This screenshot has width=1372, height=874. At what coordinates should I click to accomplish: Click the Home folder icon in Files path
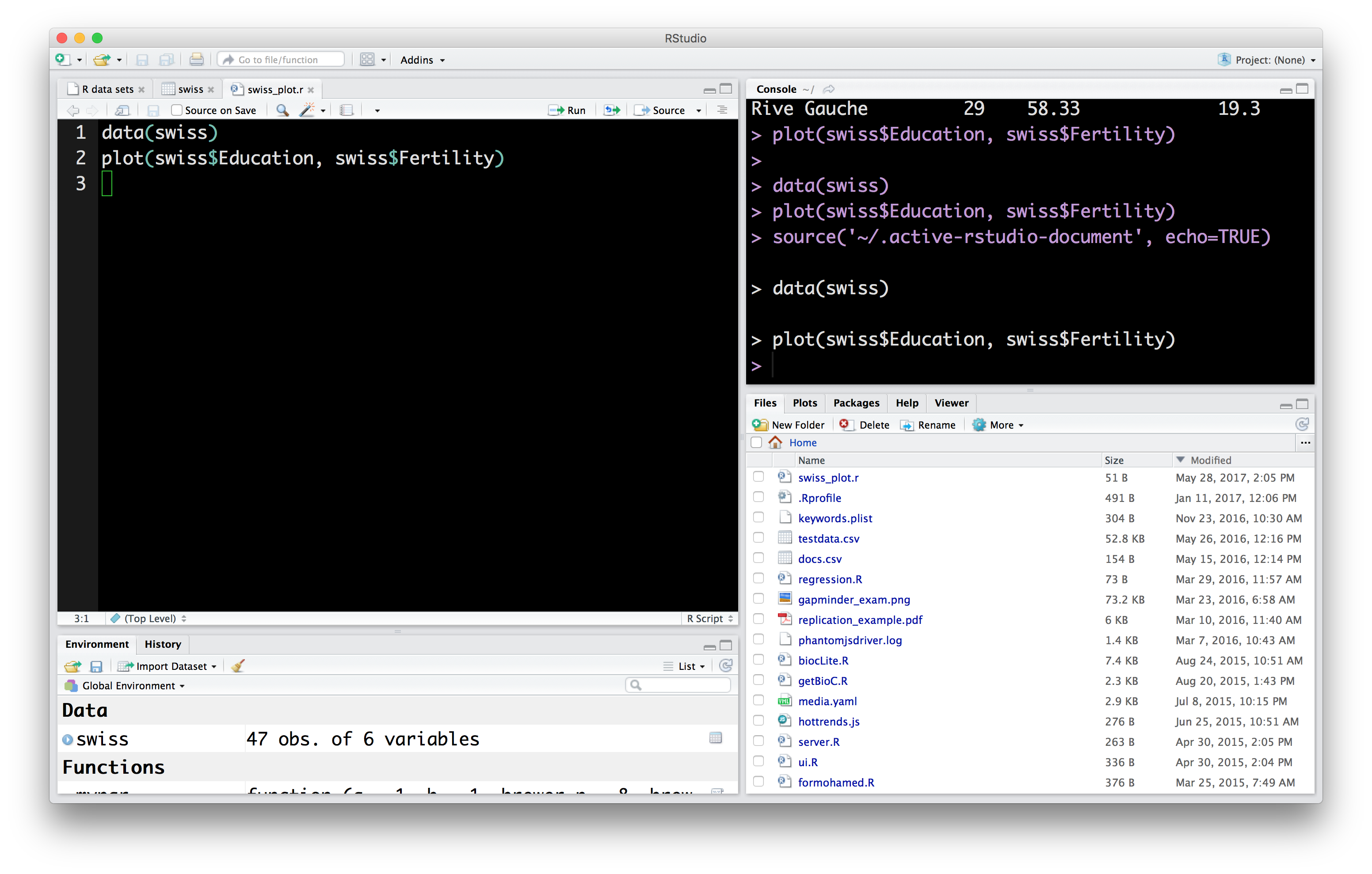775,442
